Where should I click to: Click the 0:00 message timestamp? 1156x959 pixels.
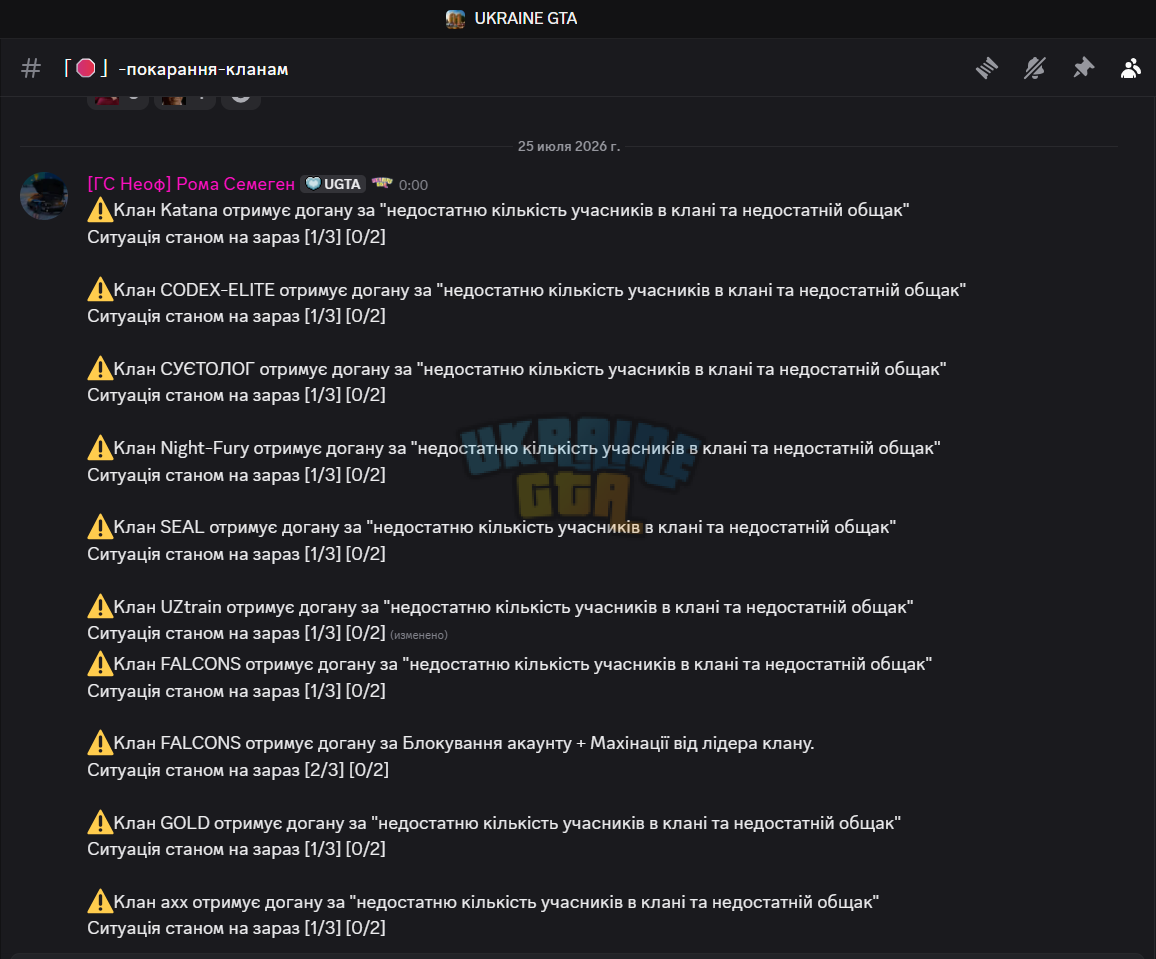click(x=414, y=185)
